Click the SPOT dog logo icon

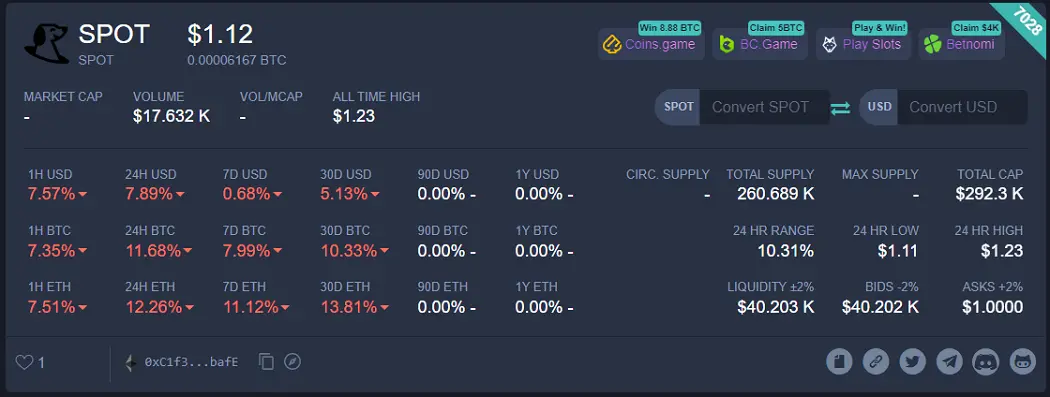pos(47,44)
